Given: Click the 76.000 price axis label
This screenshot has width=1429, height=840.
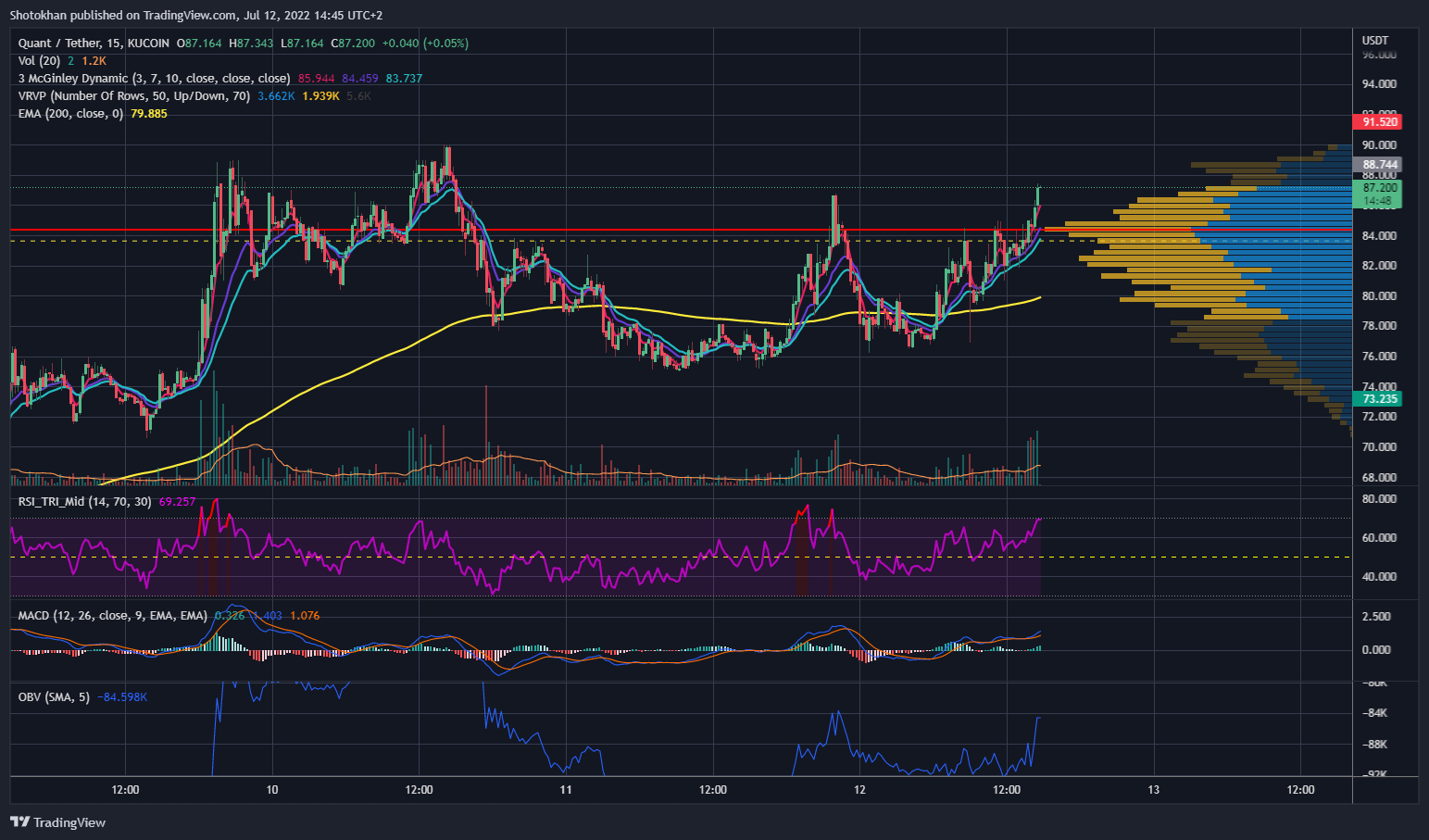Looking at the screenshot, I should (x=1380, y=357).
